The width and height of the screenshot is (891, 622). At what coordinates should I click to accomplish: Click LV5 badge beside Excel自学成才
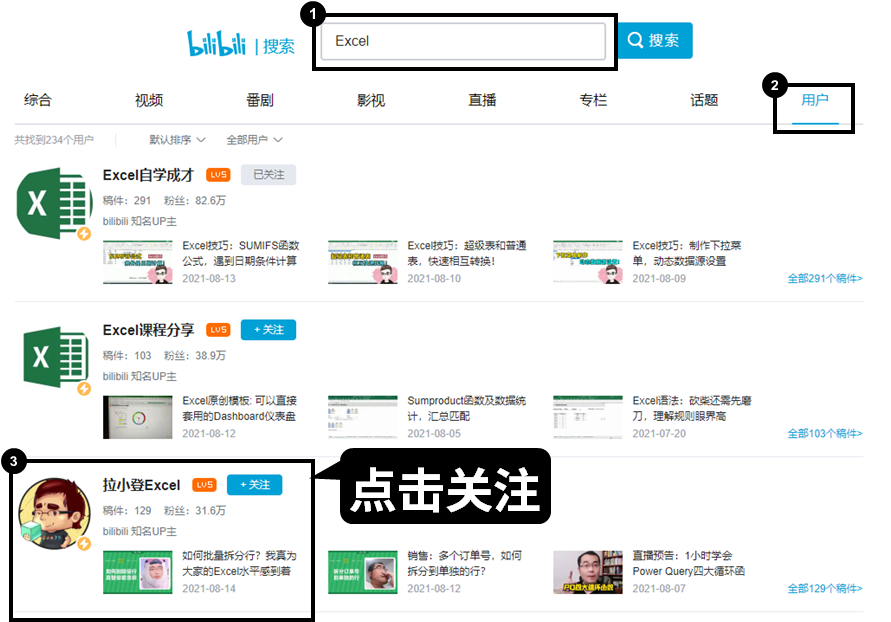tap(218, 175)
